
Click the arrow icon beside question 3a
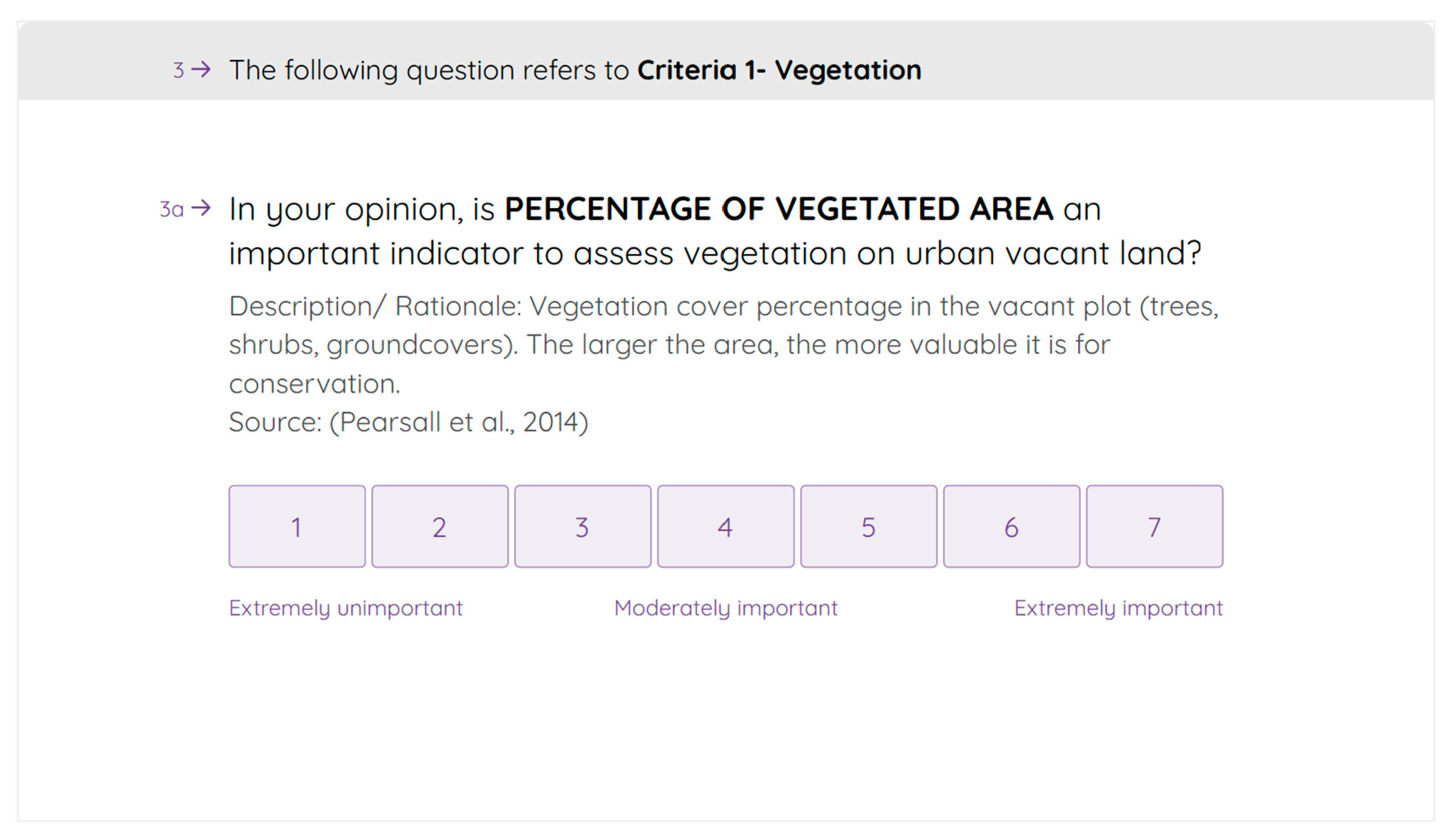pos(201,208)
